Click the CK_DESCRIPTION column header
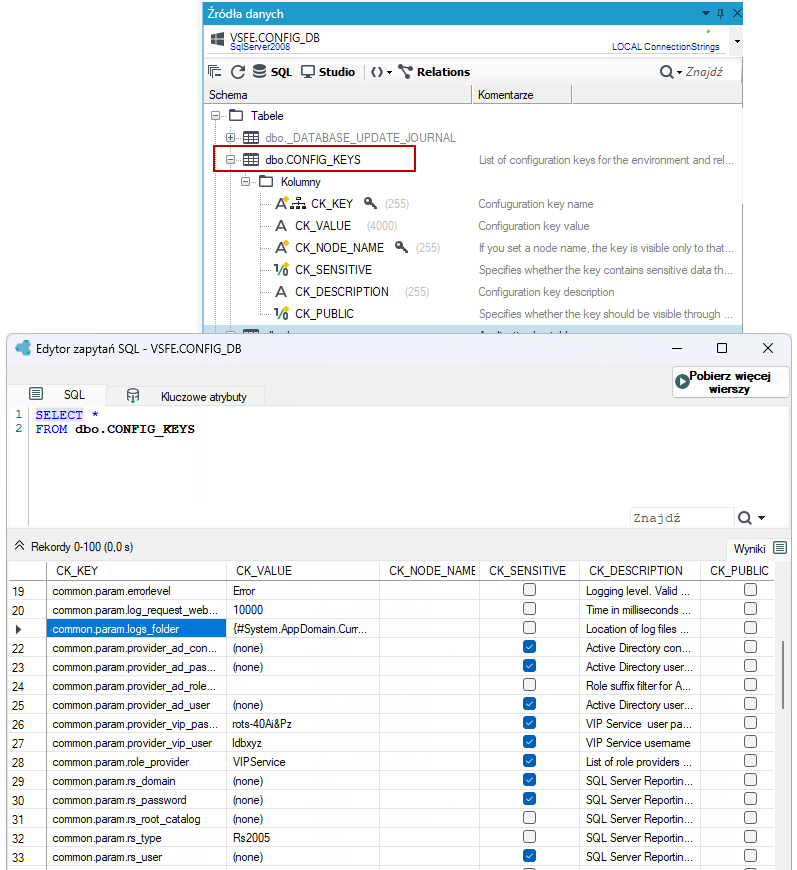This screenshot has width=797, height=870. click(x=640, y=571)
